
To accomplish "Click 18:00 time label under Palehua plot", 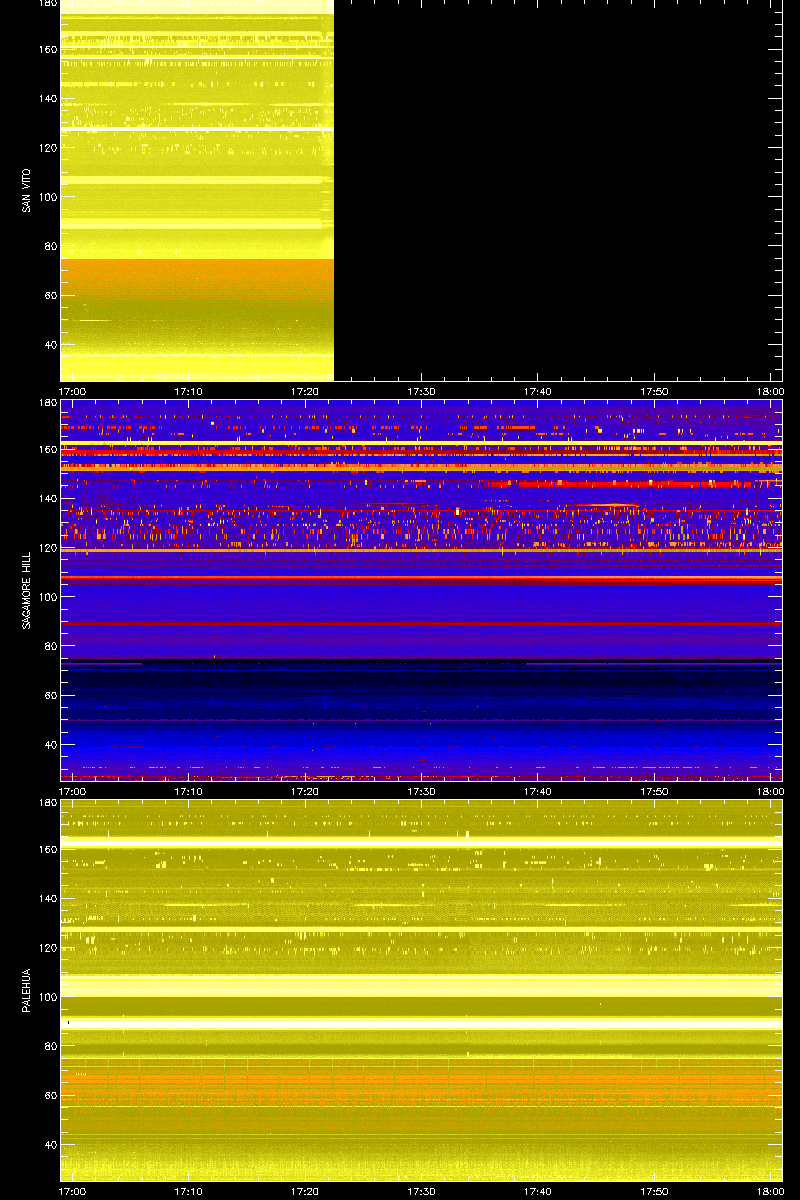I will click(771, 1191).
